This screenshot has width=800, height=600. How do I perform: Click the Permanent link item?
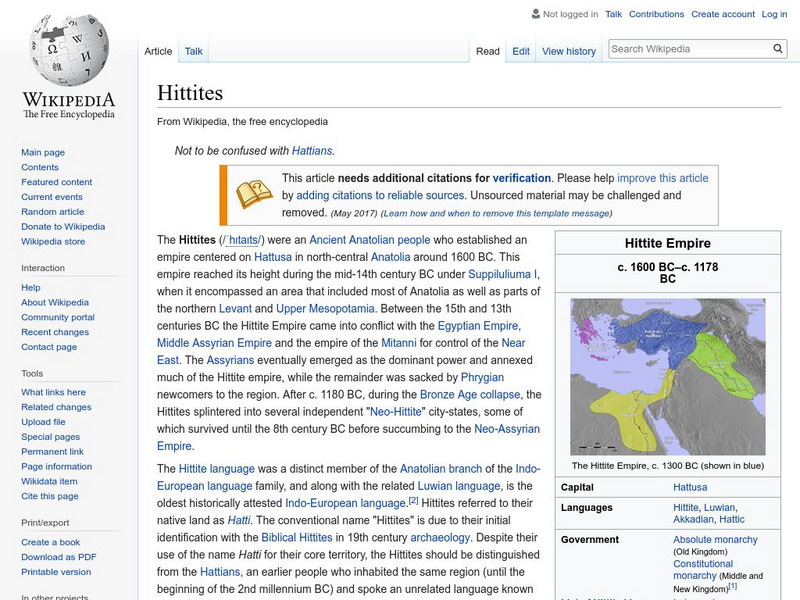(x=52, y=451)
